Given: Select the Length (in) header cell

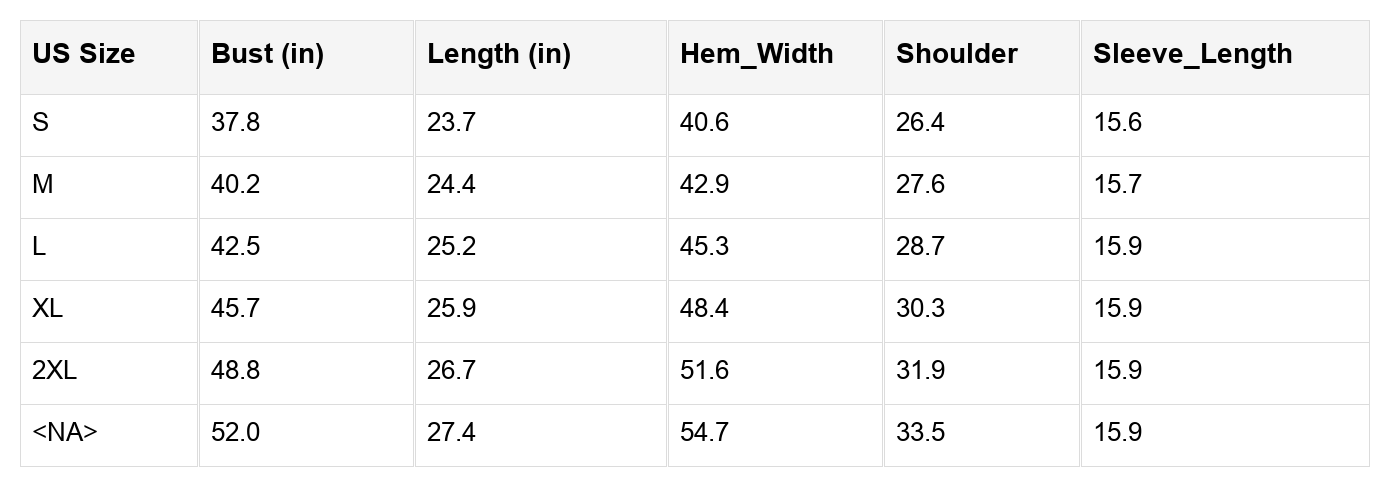Looking at the screenshot, I should (498, 54).
